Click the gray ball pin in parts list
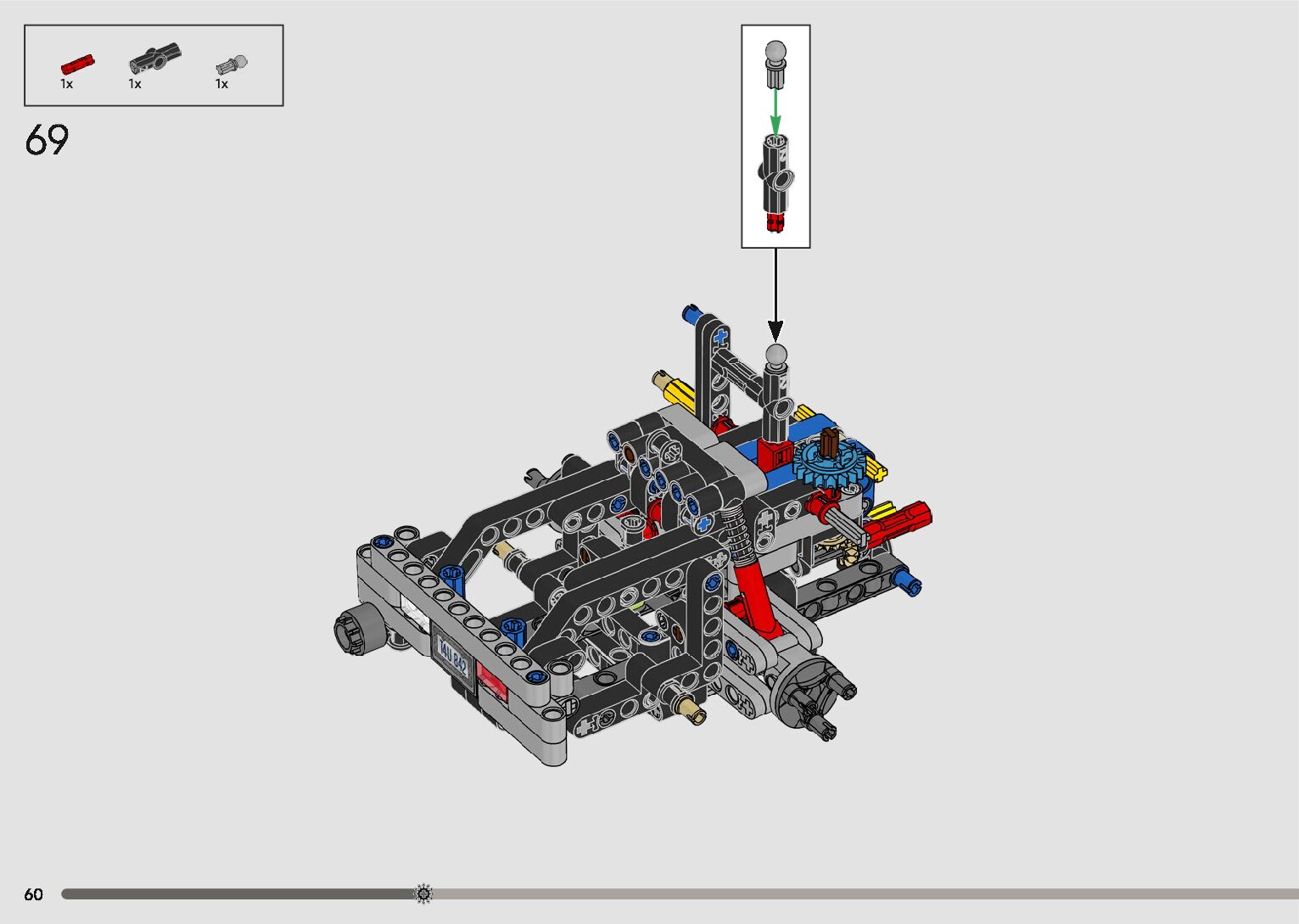 click(x=232, y=64)
